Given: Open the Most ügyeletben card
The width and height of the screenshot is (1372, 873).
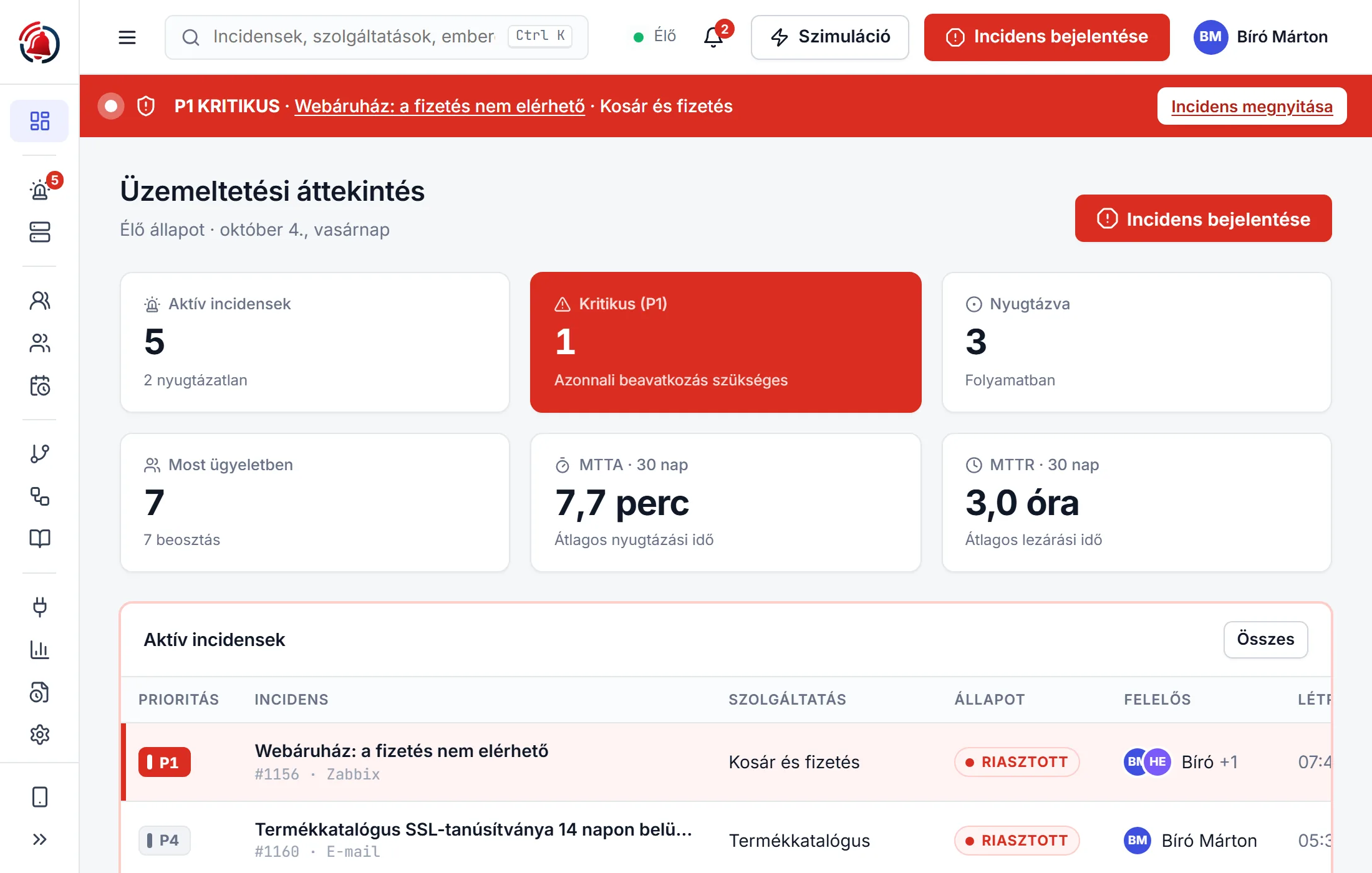Looking at the screenshot, I should click(315, 503).
